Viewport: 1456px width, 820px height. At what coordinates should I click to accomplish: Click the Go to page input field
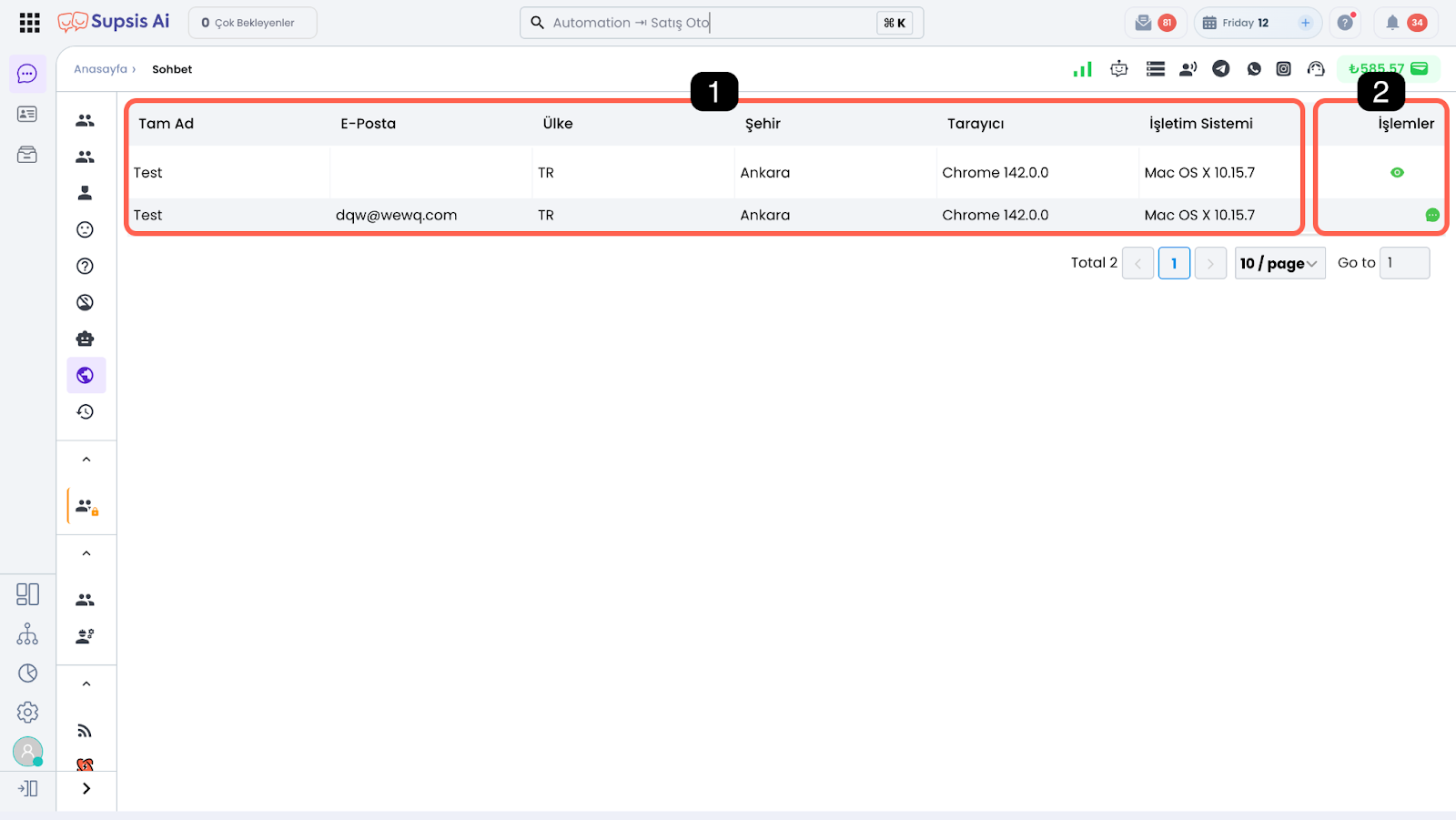pos(1404,263)
